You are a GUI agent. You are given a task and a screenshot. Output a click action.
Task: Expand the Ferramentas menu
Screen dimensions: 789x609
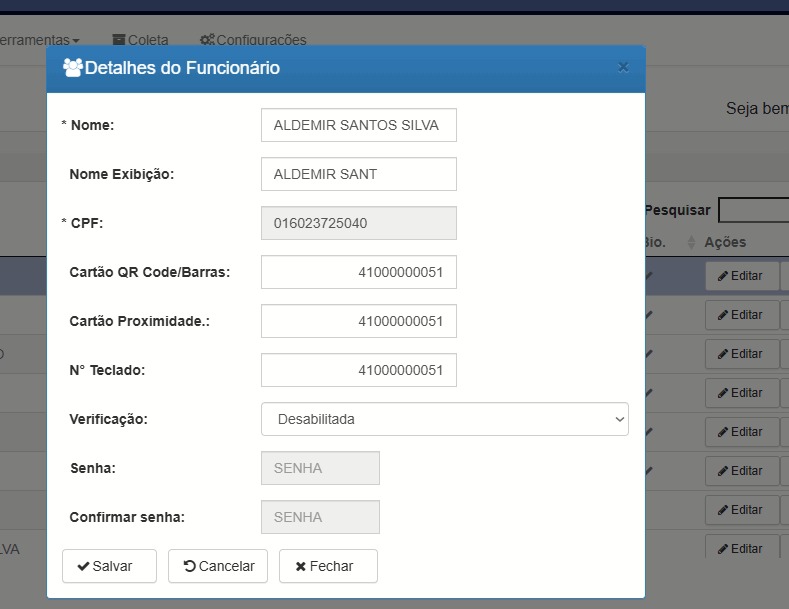[x=40, y=40]
